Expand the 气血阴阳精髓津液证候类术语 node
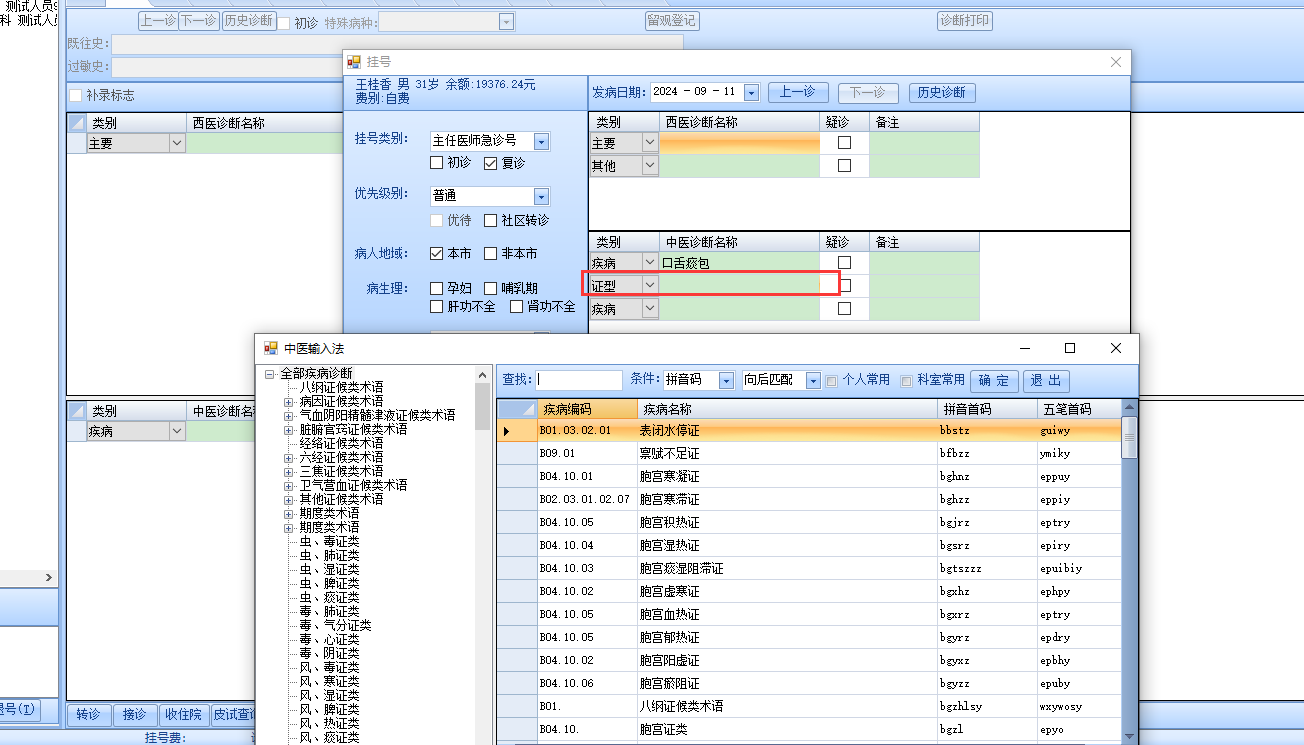This screenshot has height=745, width=1304. [289, 415]
